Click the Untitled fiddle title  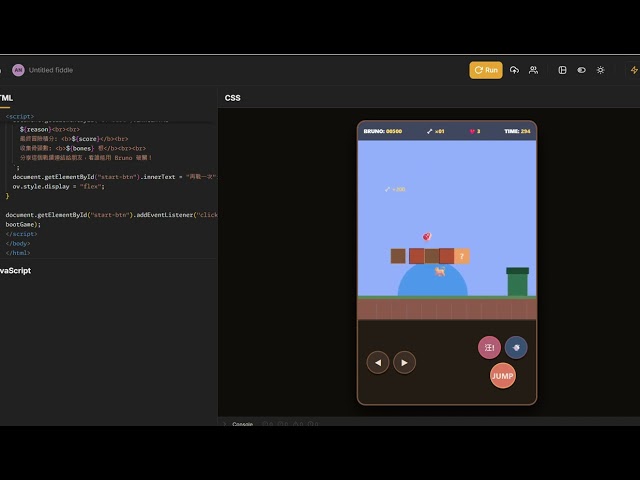(51, 70)
